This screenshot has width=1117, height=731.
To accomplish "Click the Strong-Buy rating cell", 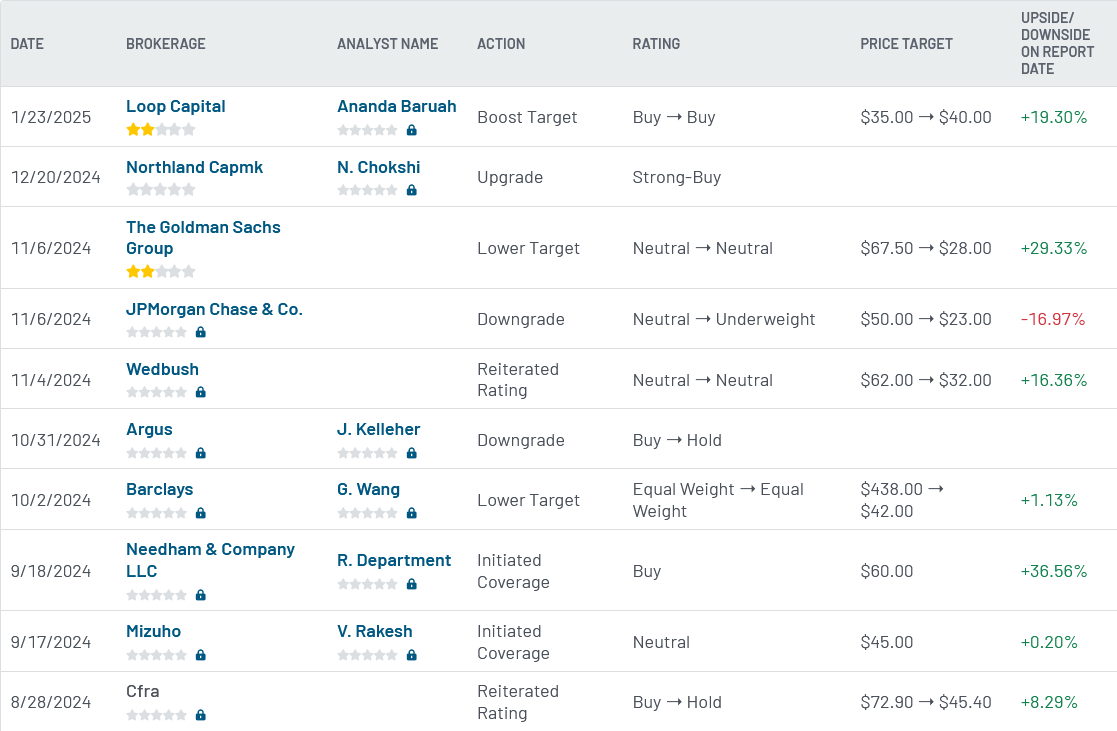I will coord(677,177).
